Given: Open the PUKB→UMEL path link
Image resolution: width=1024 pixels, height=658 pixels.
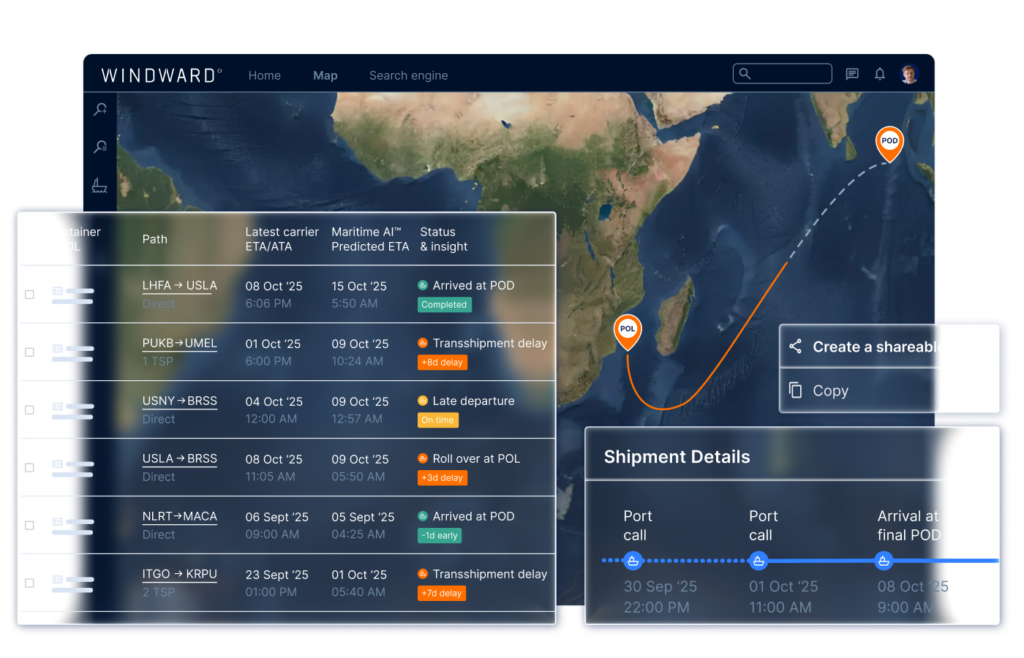Looking at the screenshot, I should click(180, 343).
